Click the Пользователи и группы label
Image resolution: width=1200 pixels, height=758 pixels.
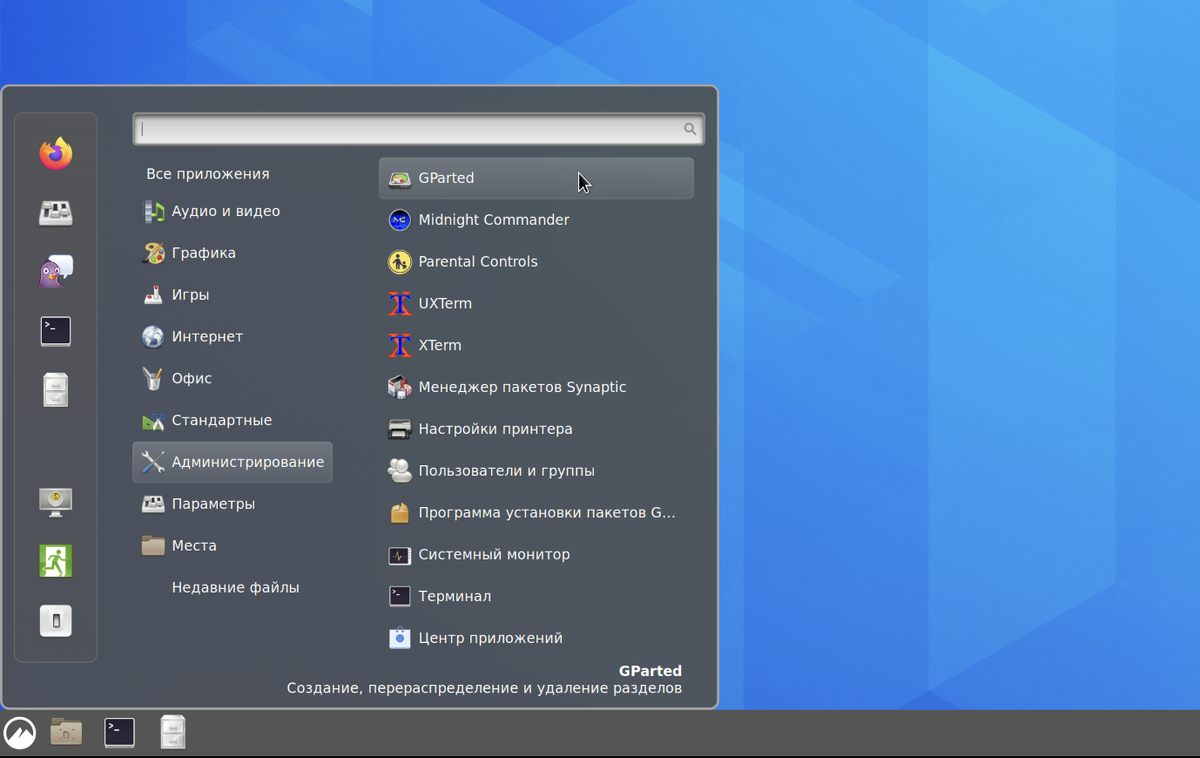507,471
